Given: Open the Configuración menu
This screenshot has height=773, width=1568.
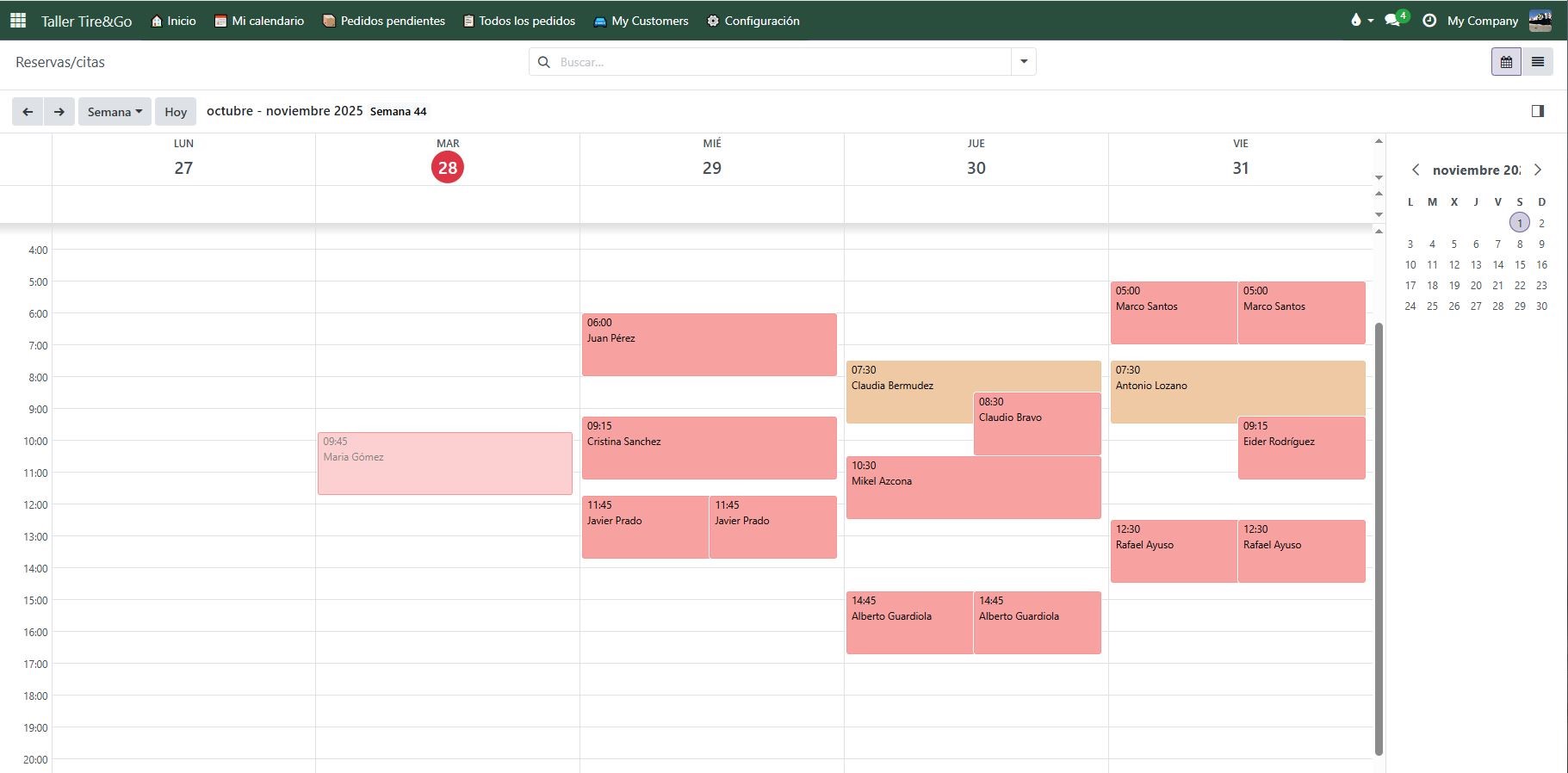Looking at the screenshot, I should [x=753, y=21].
